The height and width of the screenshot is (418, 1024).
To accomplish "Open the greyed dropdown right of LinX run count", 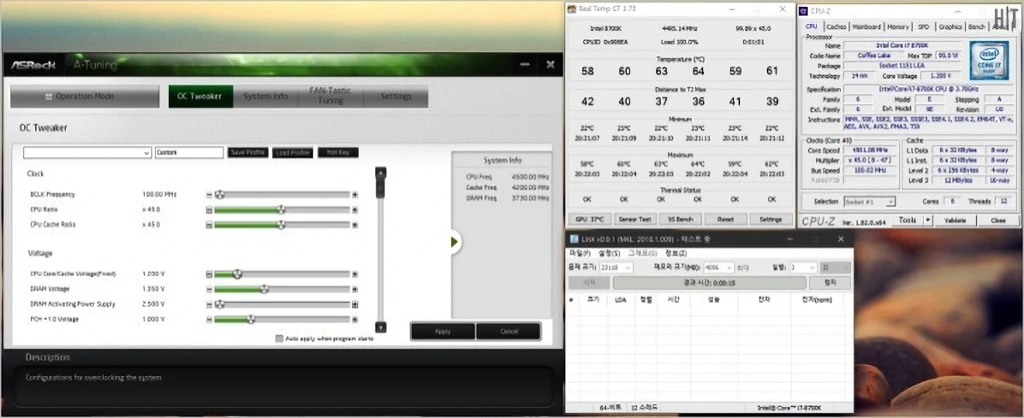I will point(835,268).
